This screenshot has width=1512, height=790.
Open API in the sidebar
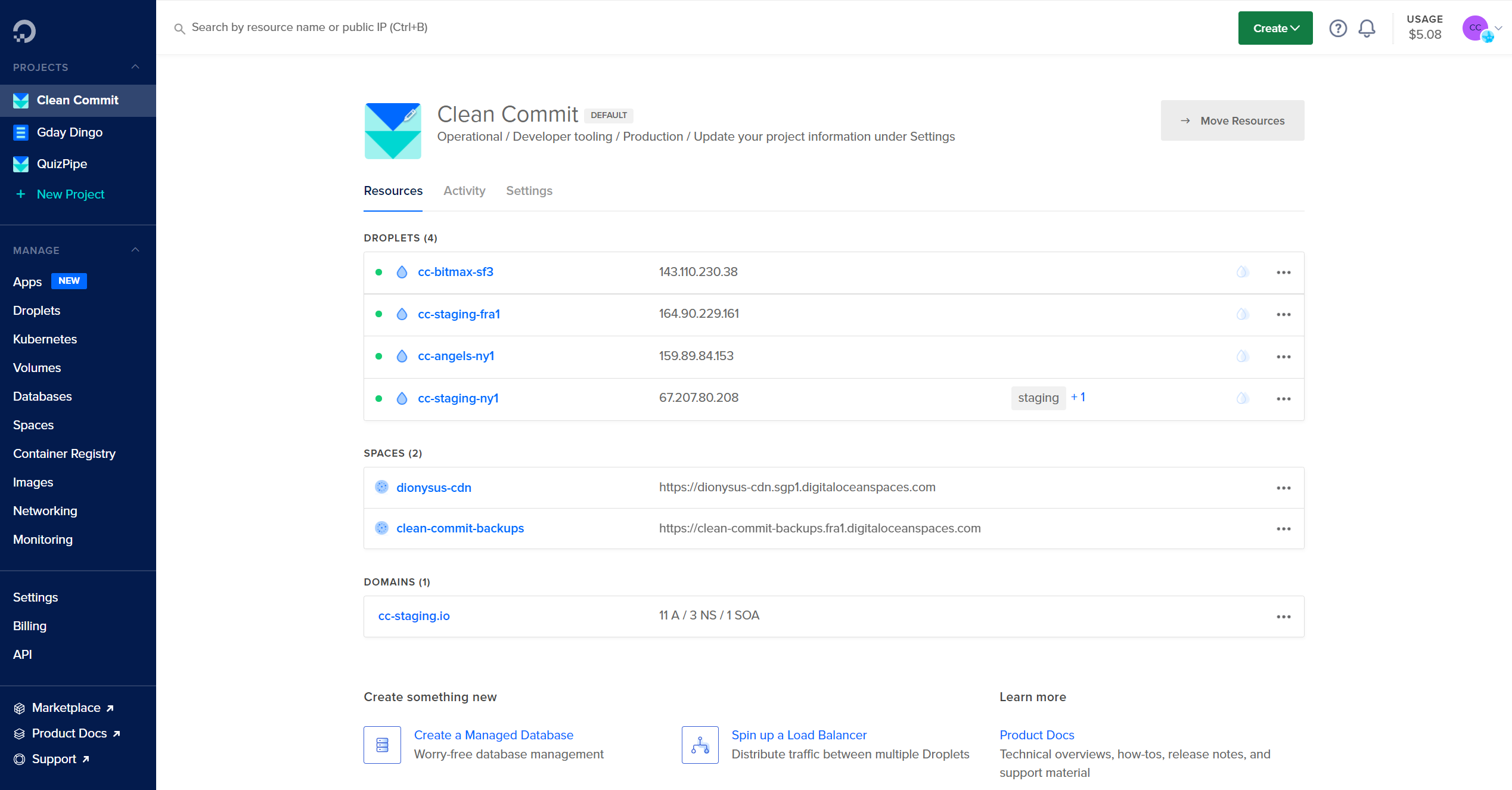pyautogui.click(x=23, y=655)
